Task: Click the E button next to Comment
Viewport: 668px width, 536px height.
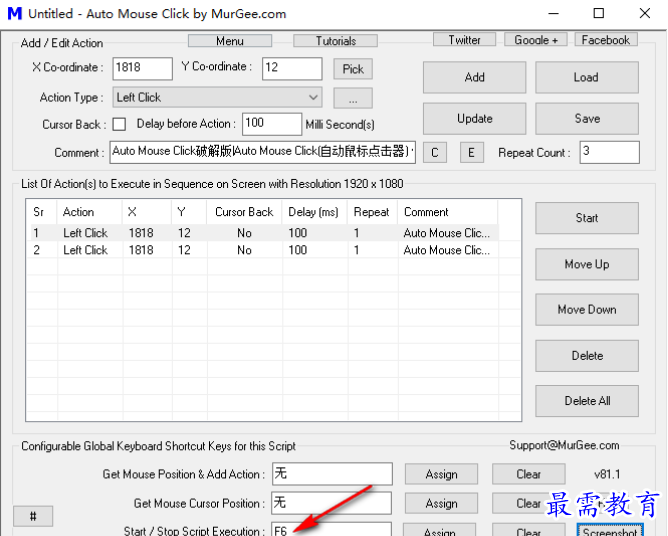Action: (472, 153)
